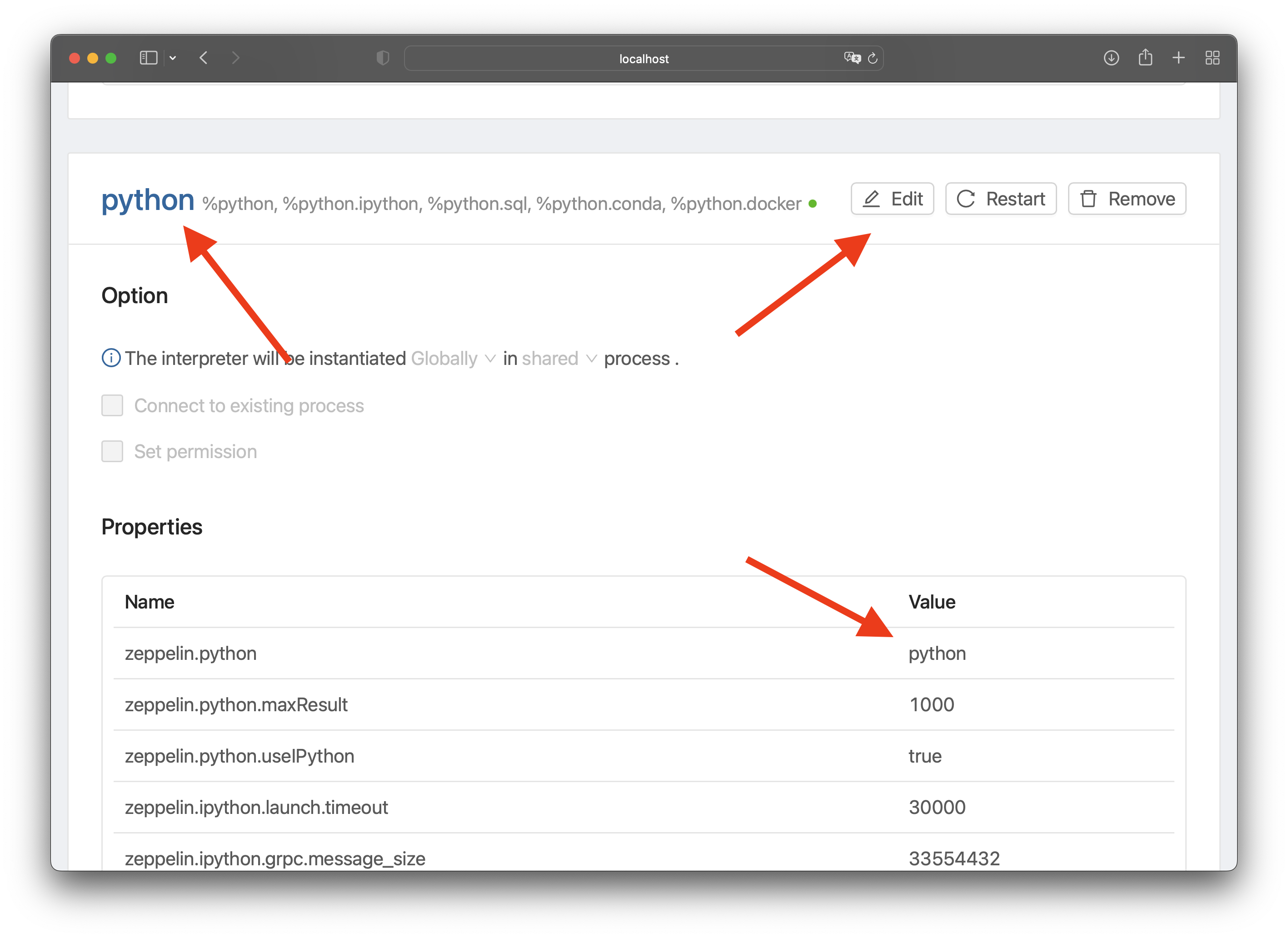Show the downloads icon in Safari toolbar
The height and width of the screenshot is (938, 1288).
click(x=1111, y=58)
